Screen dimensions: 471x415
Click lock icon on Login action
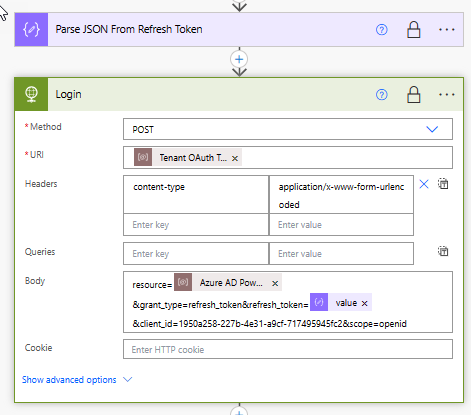414,95
